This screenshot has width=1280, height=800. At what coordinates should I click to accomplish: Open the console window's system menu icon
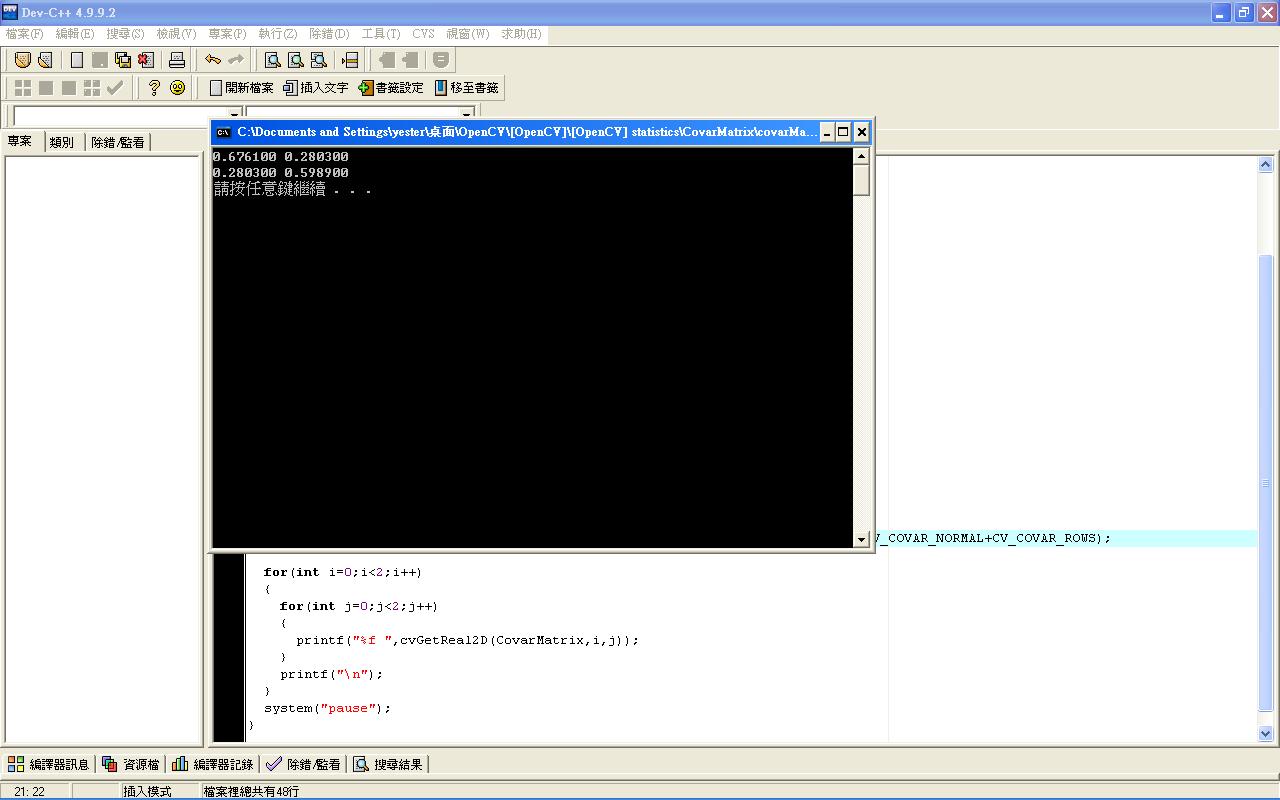(x=224, y=132)
